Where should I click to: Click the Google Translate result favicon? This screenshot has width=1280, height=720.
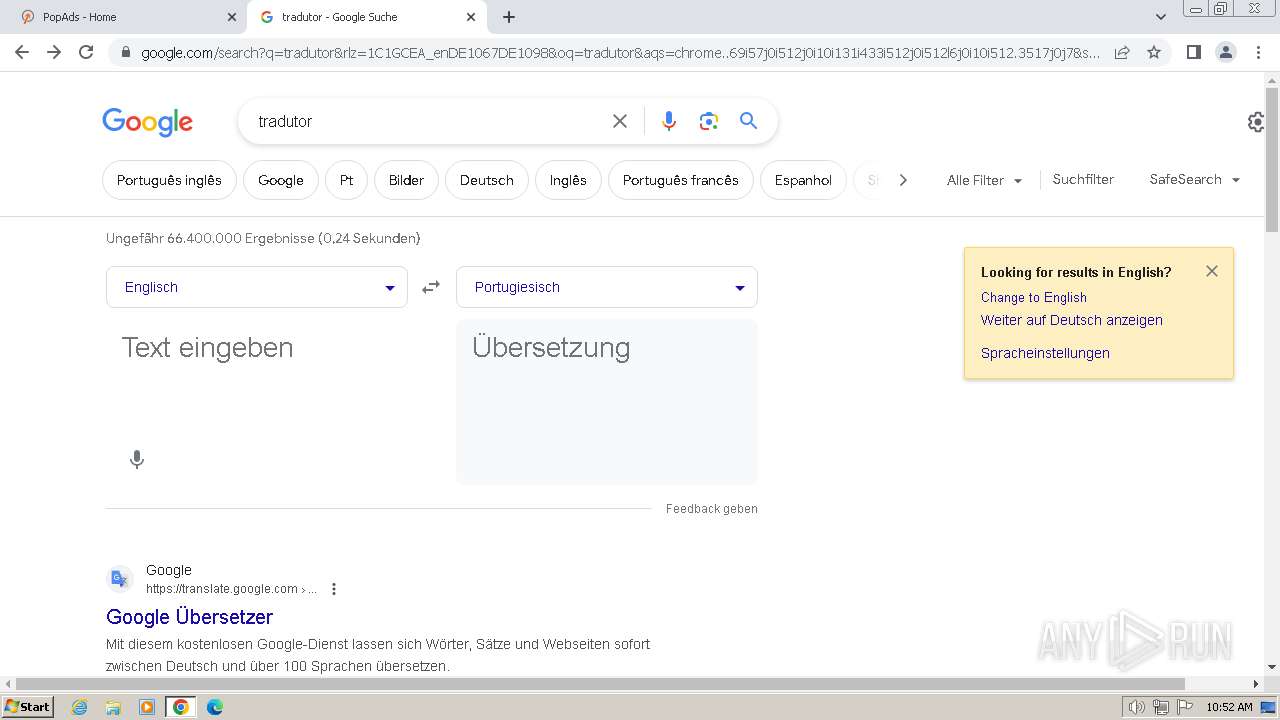(x=120, y=579)
